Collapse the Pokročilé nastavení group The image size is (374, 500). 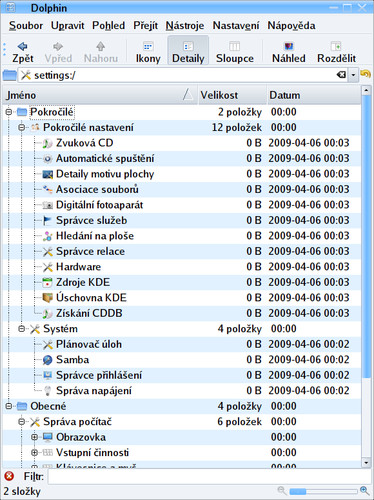tap(22, 127)
